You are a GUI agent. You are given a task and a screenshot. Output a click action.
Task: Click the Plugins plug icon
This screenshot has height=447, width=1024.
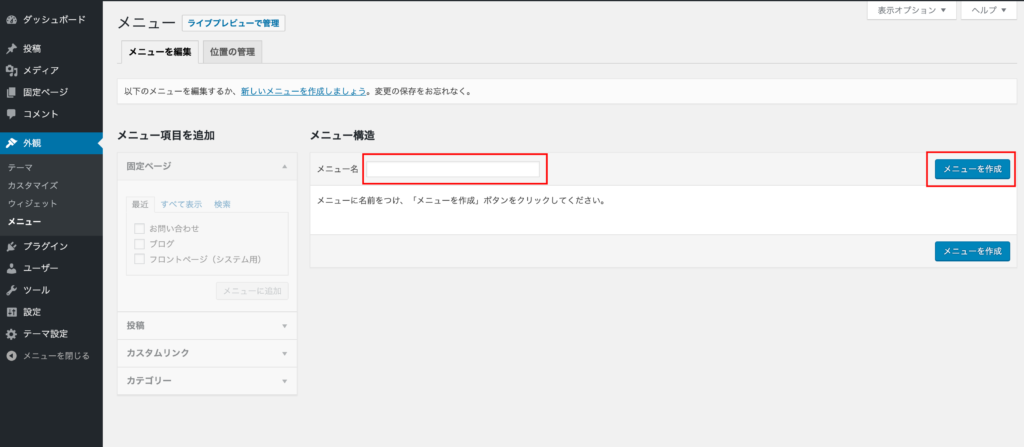click(11, 246)
